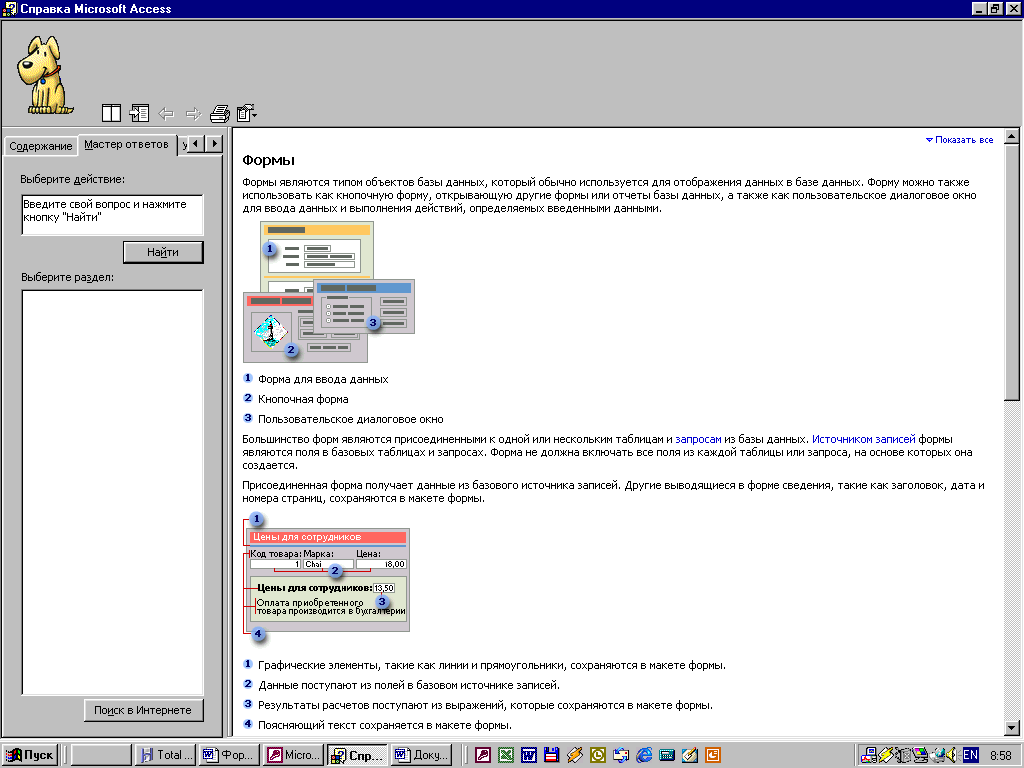This screenshot has height=768, width=1024.
Task: Click the text Форма для ввода данных
Action: (x=323, y=379)
